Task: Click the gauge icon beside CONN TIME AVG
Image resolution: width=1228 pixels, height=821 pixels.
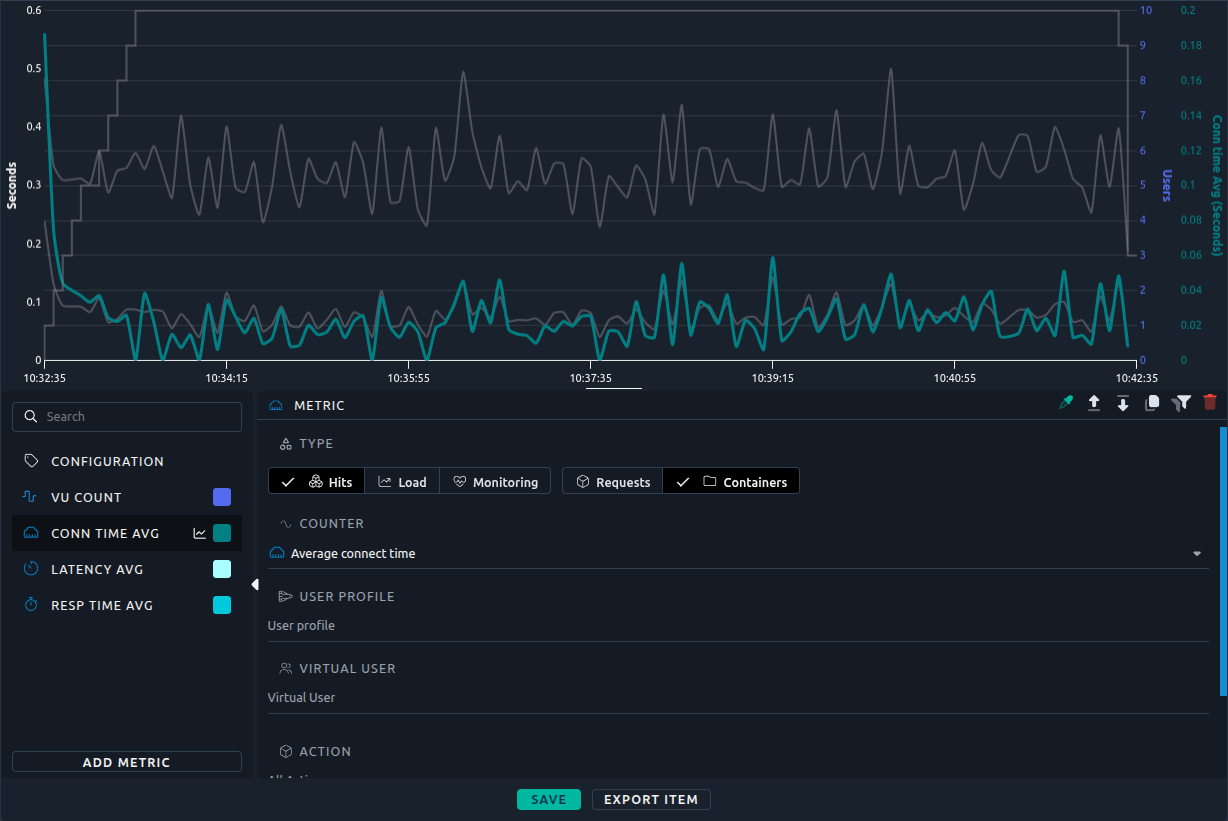Action: tap(31, 533)
